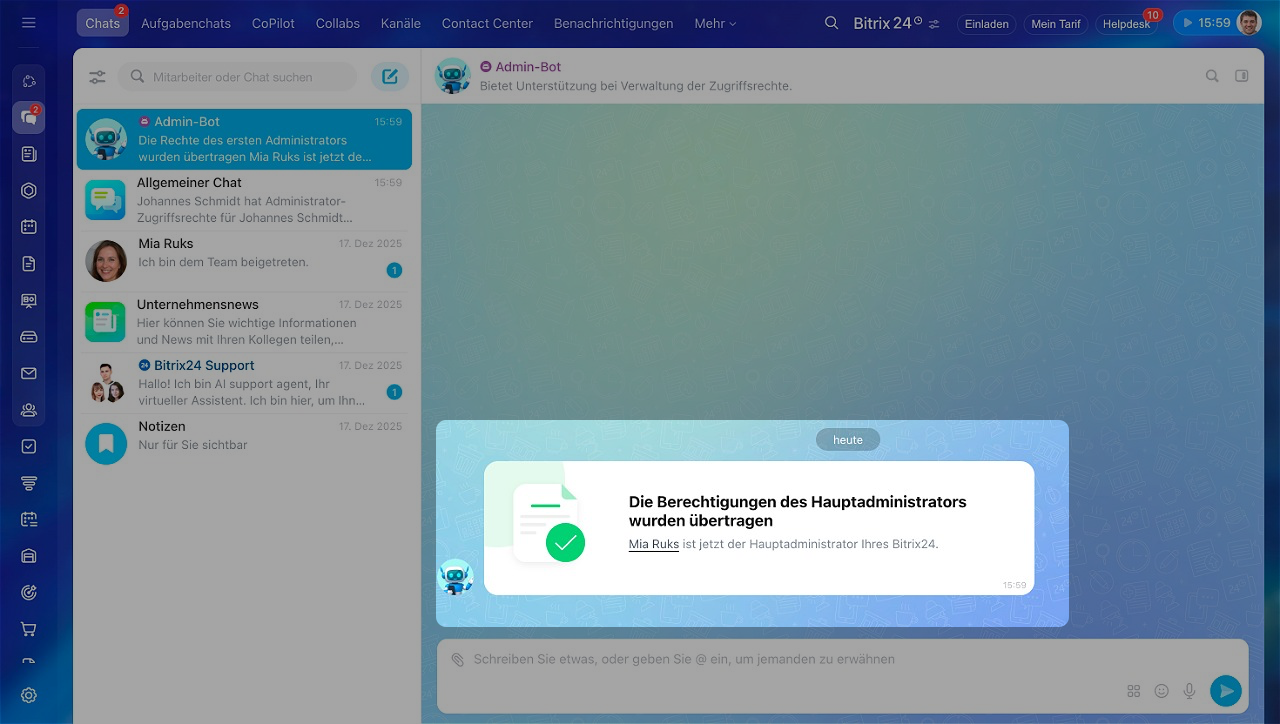Click the Mein Tarif button
This screenshot has width=1280, height=724.
[1056, 24]
